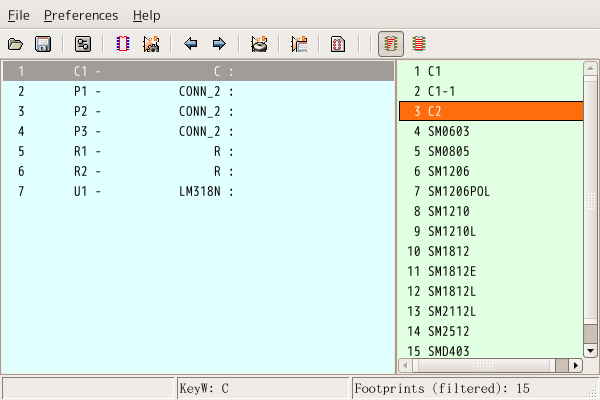Click the open netlist file folder icon
Screen dimensions: 600x400
(x=15, y=44)
